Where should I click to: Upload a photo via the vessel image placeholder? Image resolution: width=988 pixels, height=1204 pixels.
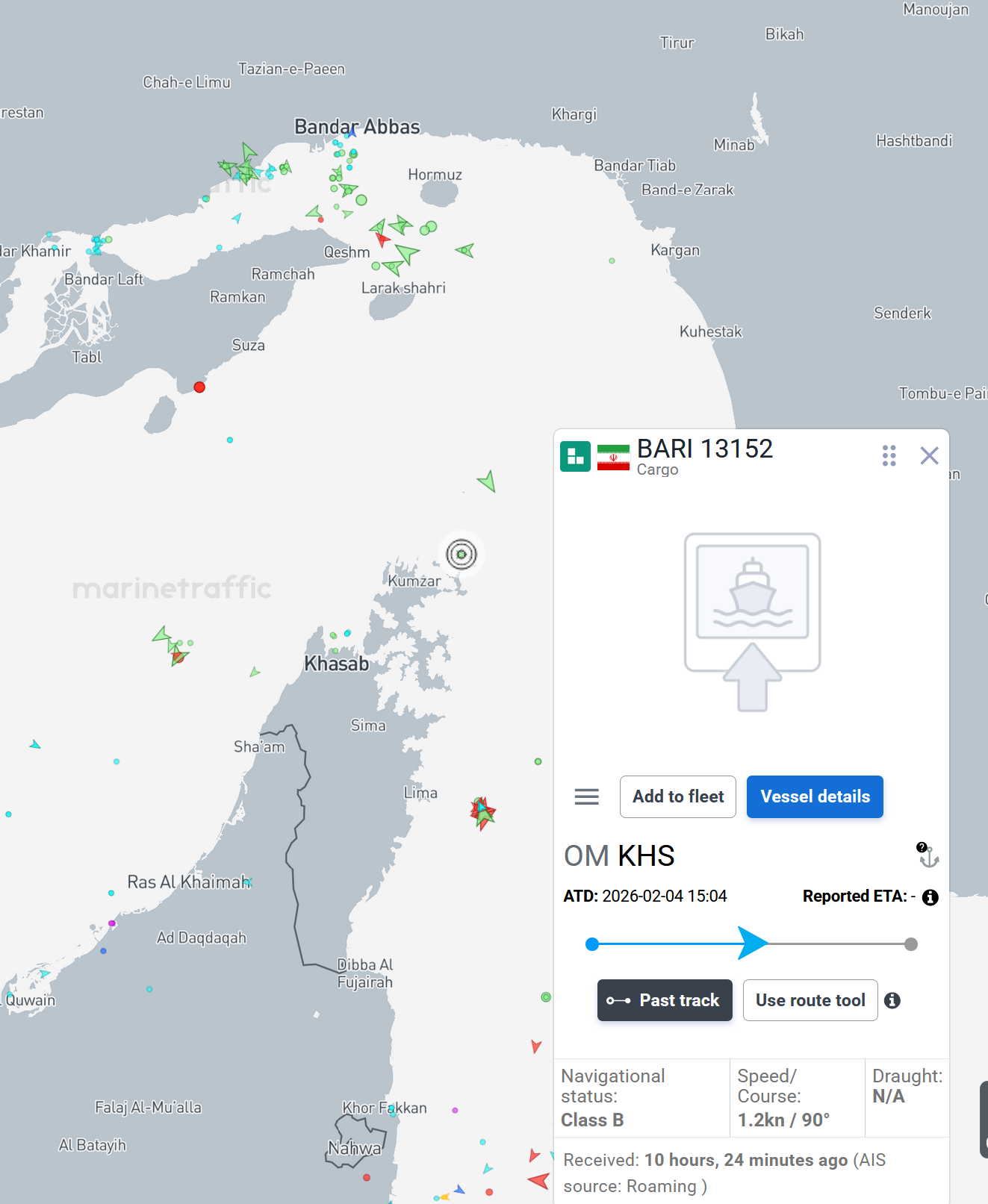point(753,622)
